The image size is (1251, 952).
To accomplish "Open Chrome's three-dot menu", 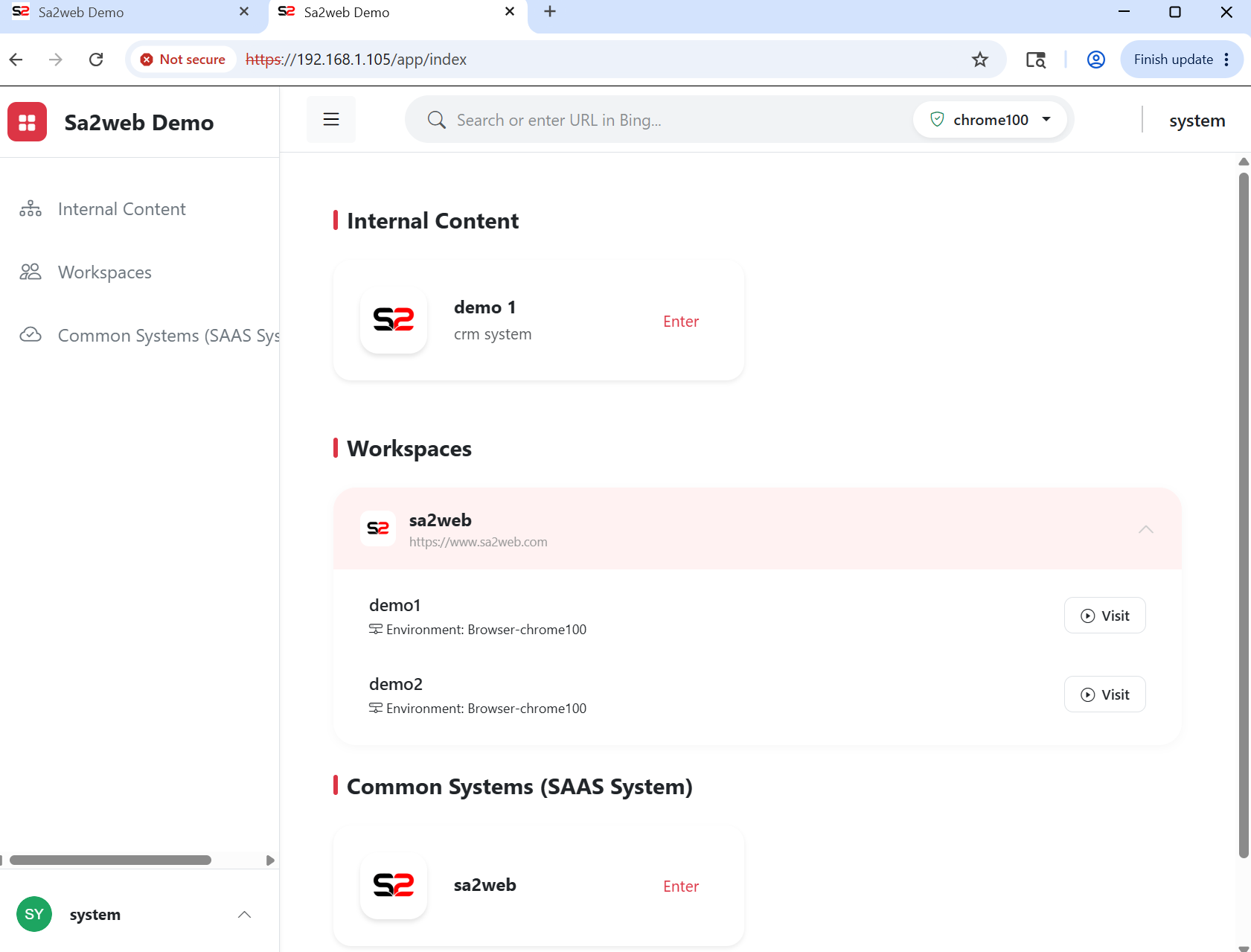I will [x=1226, y=60].
